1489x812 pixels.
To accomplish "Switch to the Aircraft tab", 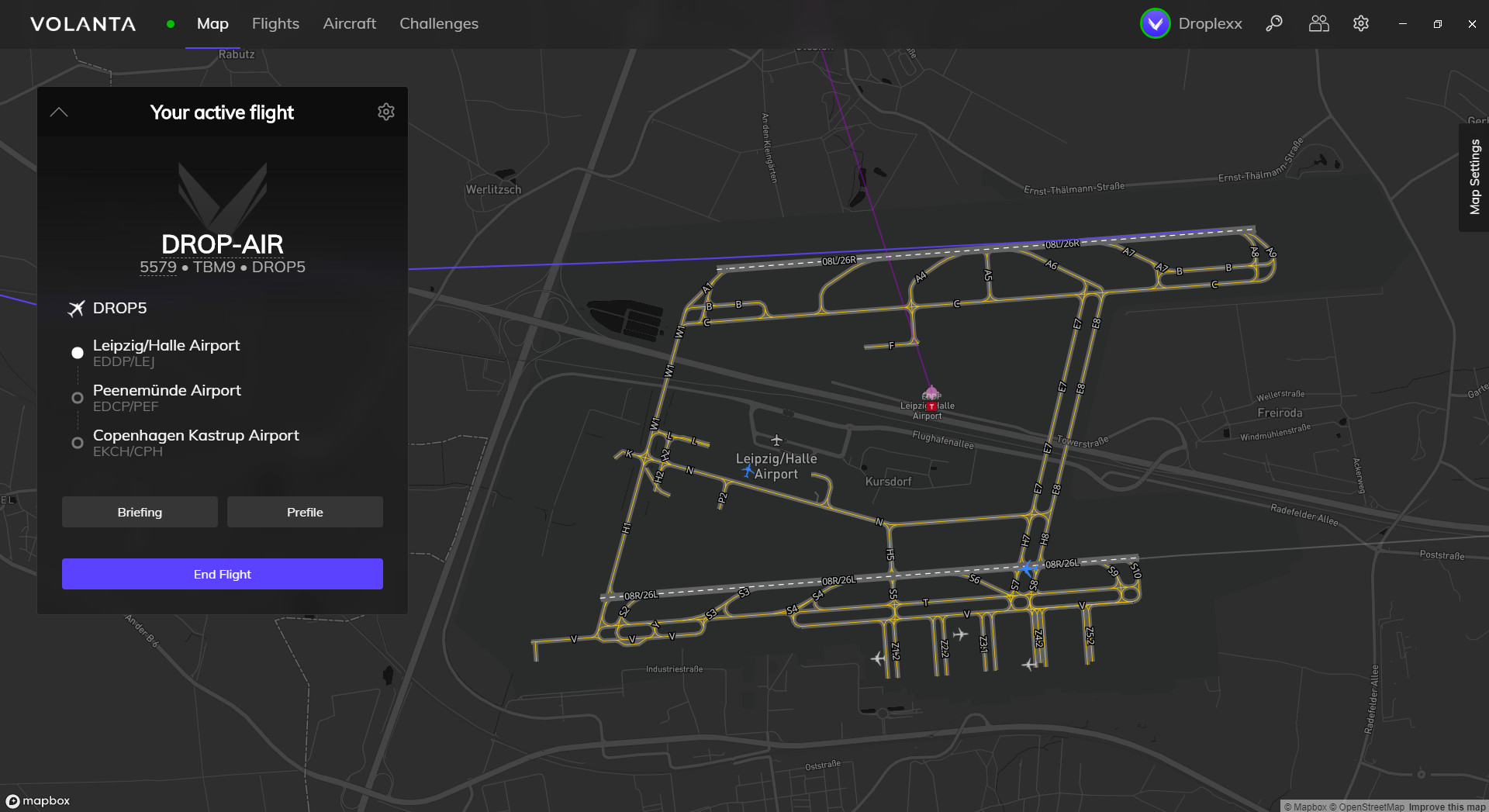I will [x=350, y=24].
